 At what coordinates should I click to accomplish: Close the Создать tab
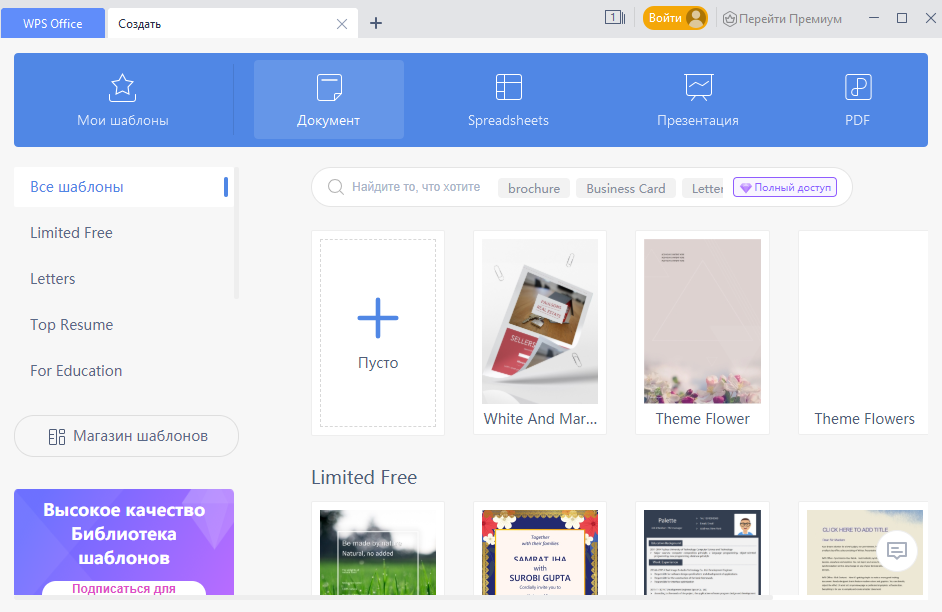(x=342, y=23)
